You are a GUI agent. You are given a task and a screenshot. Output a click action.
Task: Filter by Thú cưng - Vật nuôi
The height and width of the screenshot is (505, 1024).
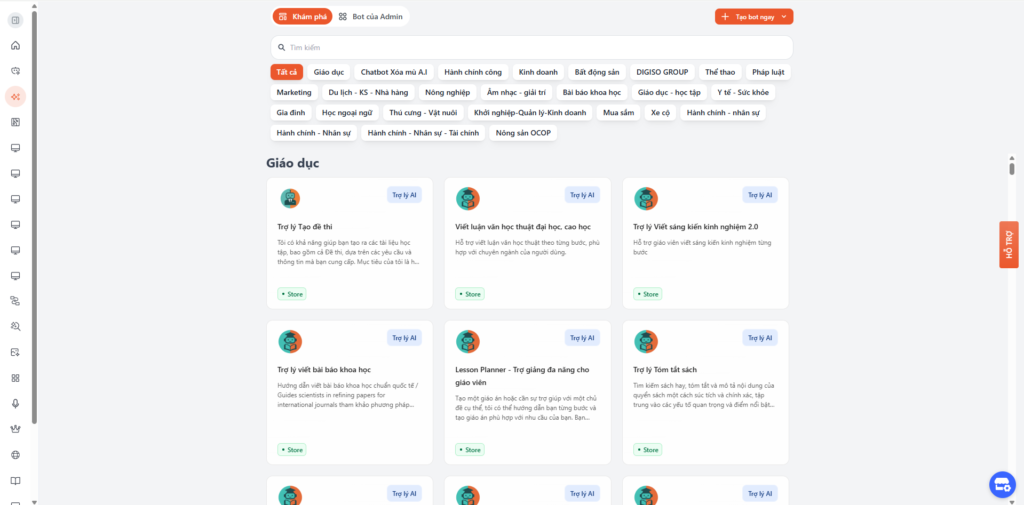423,112
